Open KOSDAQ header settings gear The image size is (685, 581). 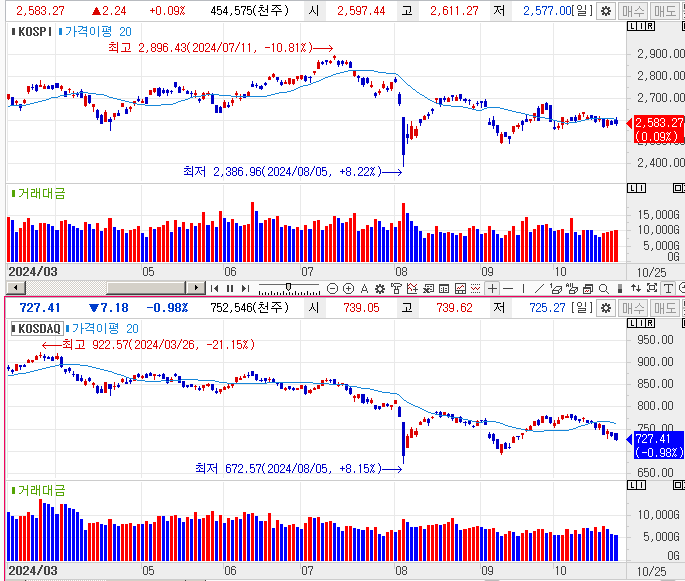tap(605, 308)
